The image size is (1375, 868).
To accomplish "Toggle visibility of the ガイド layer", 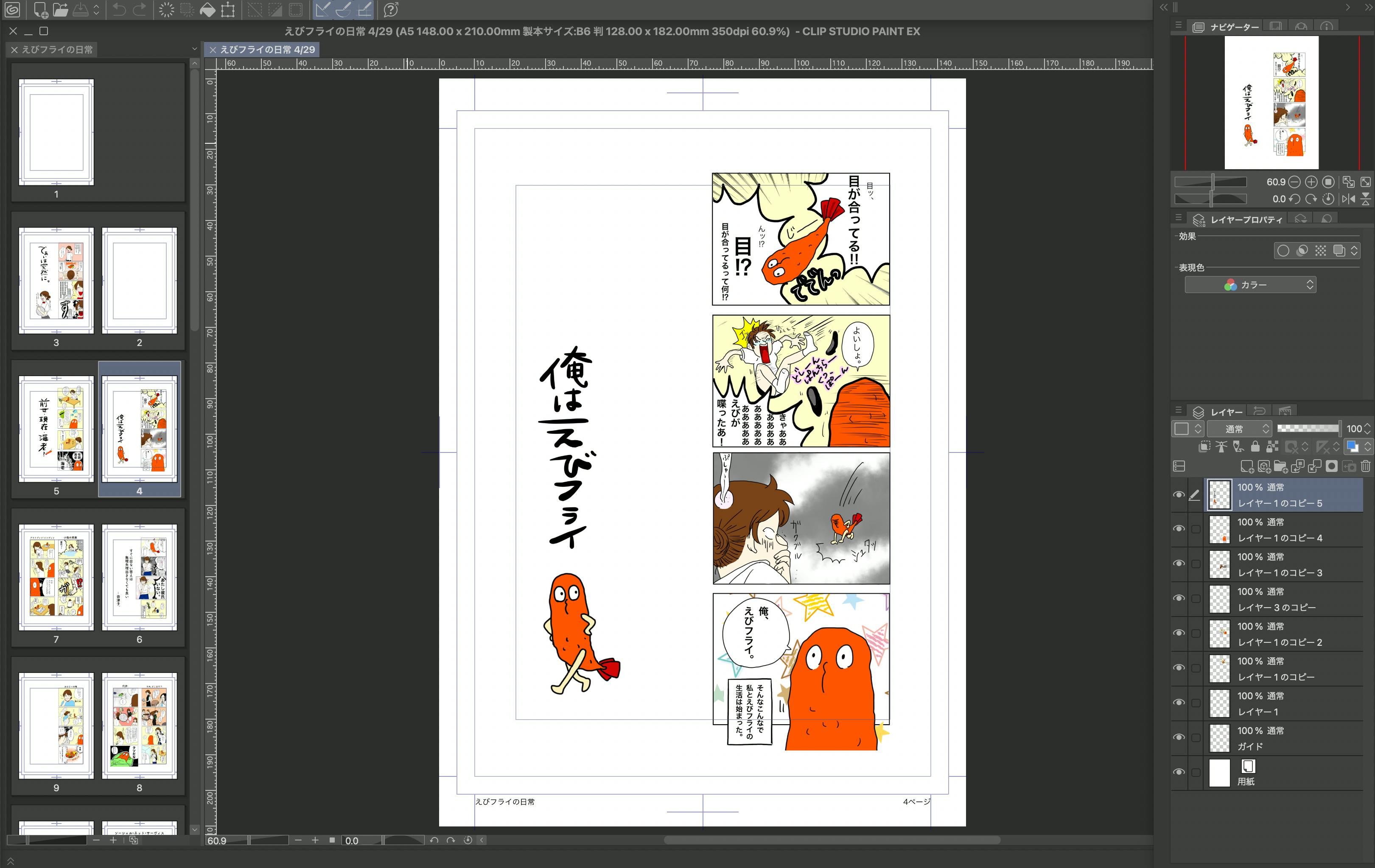I will [x=1179, y=737].
